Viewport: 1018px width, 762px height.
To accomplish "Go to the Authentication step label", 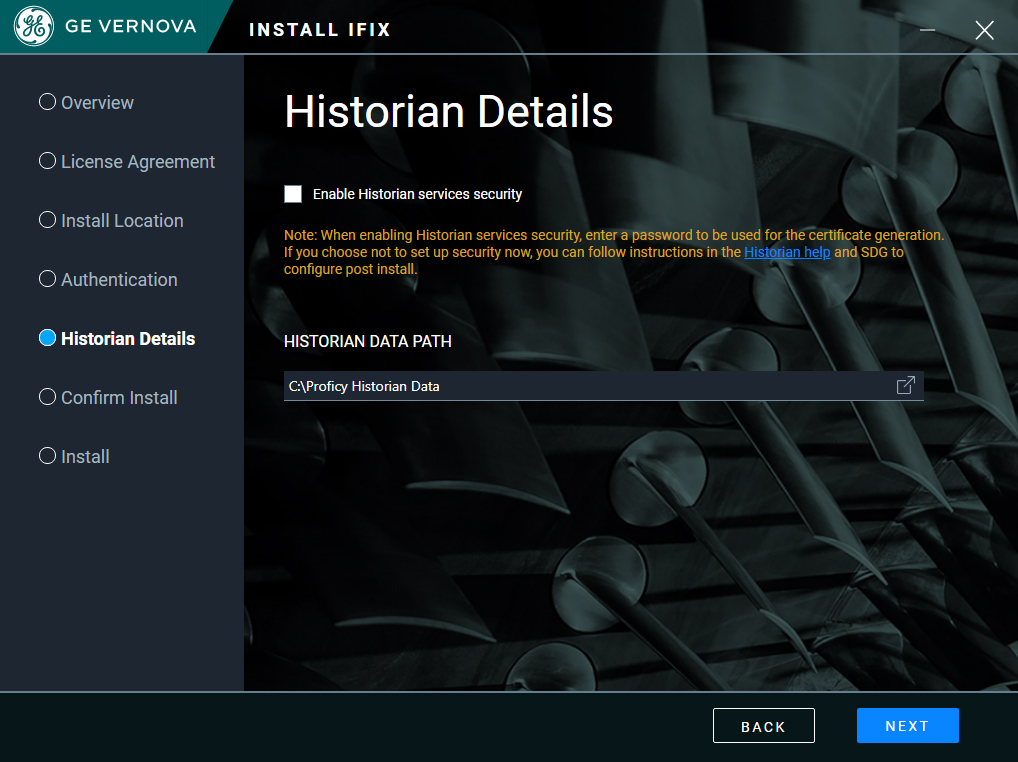I will tap(119, 280).
